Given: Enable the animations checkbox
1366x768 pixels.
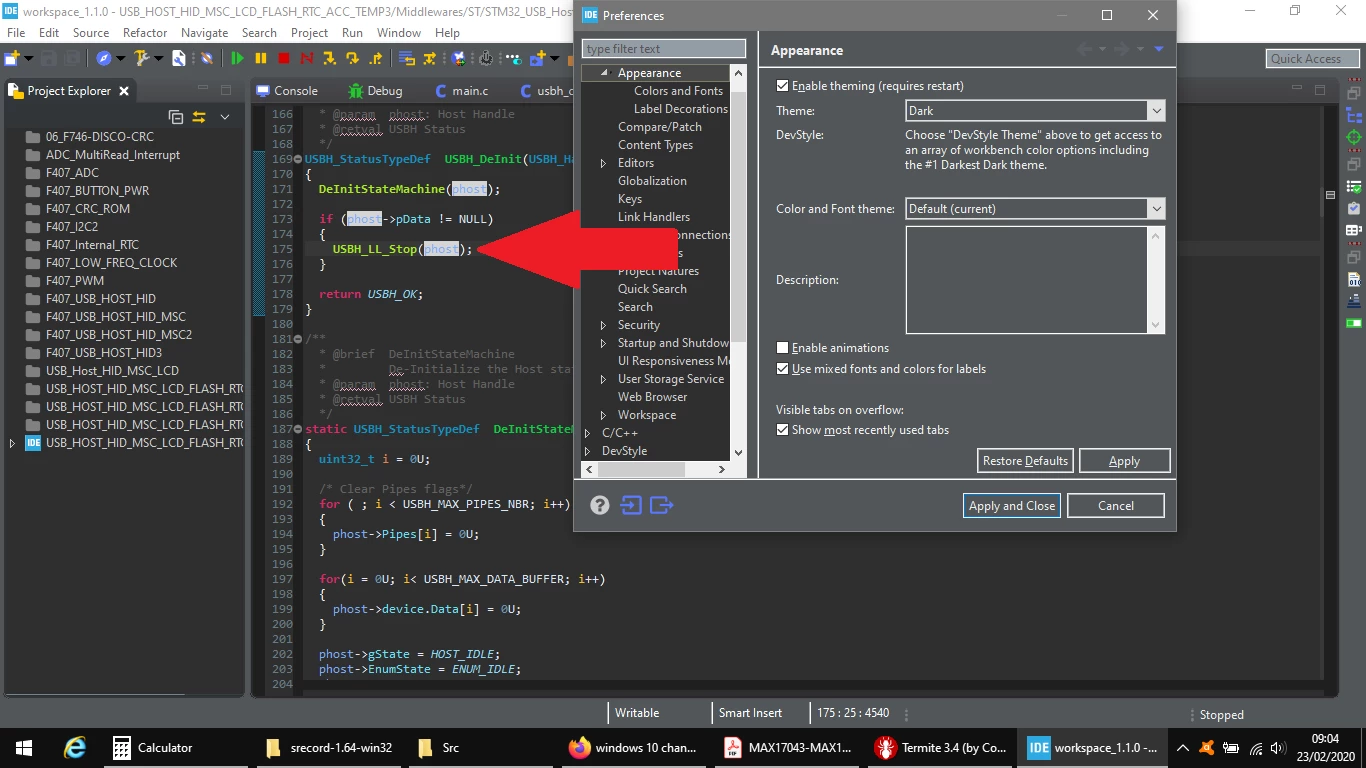Looking at the screenshot, I should tap(783, 348).
